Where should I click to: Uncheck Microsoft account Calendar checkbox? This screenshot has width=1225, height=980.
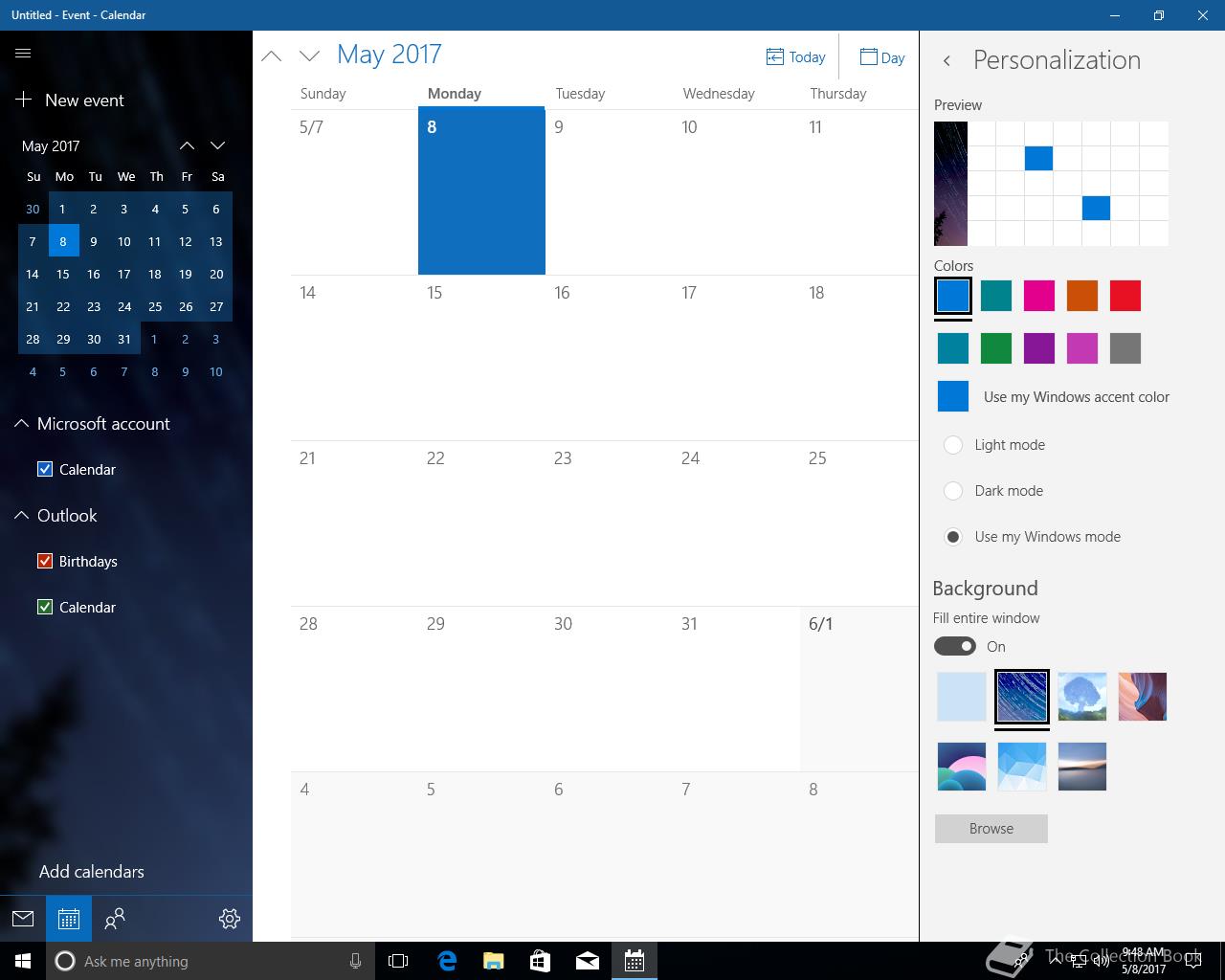coord(44,469)
